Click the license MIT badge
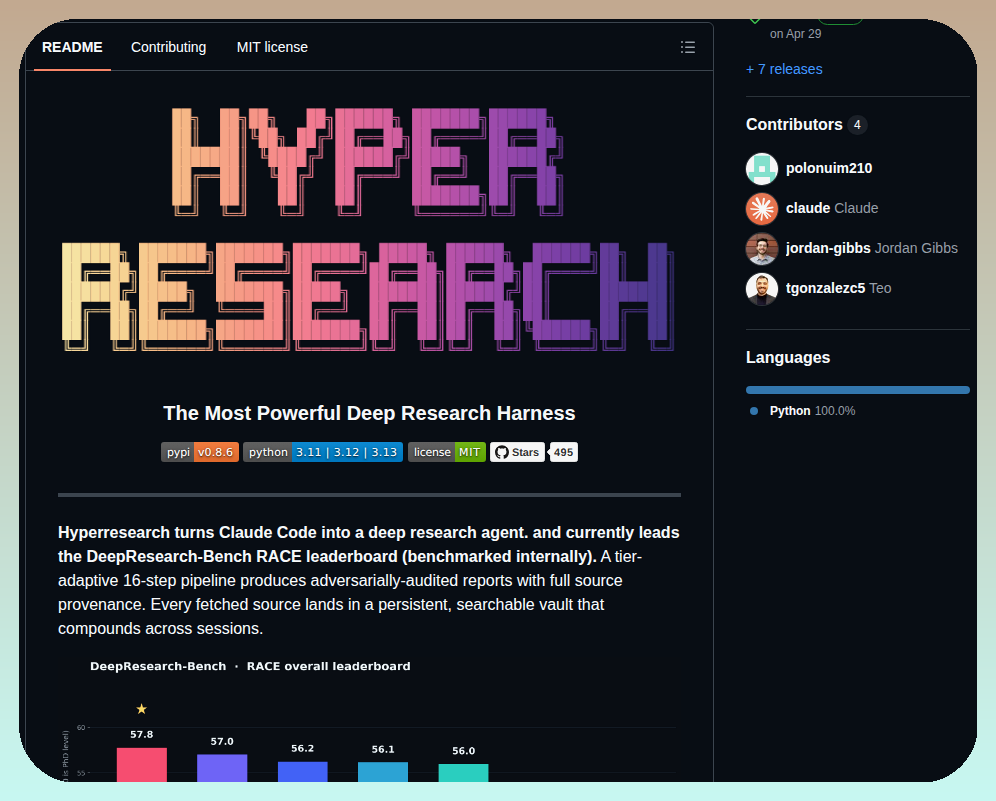 (x=447, y=452)
